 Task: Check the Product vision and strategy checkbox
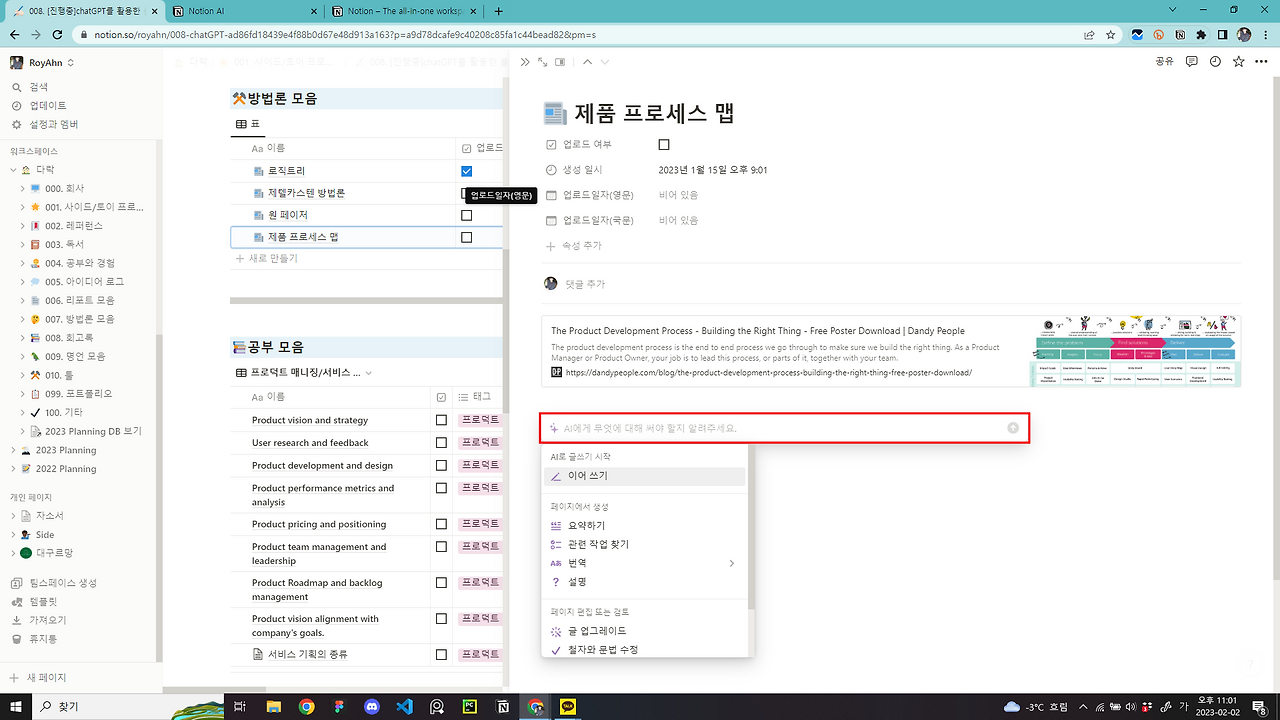click(x=441, y=420)
